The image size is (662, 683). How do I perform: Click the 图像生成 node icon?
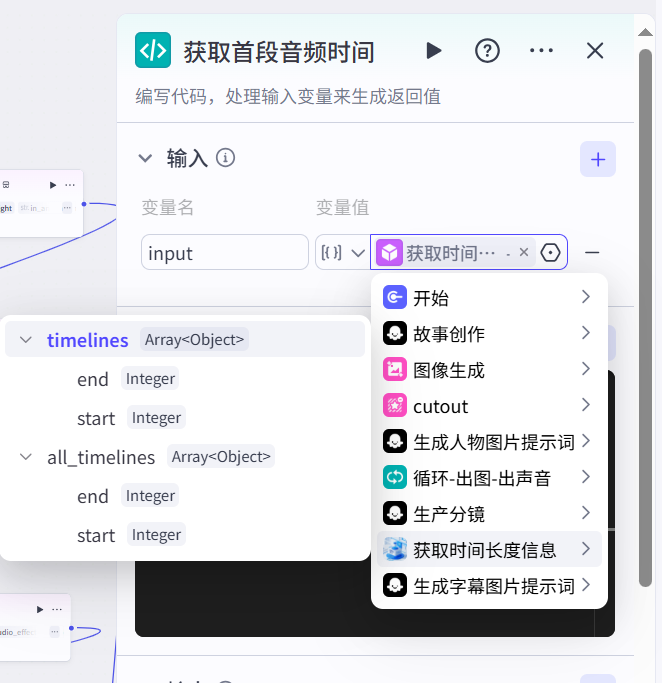(395, 369)
